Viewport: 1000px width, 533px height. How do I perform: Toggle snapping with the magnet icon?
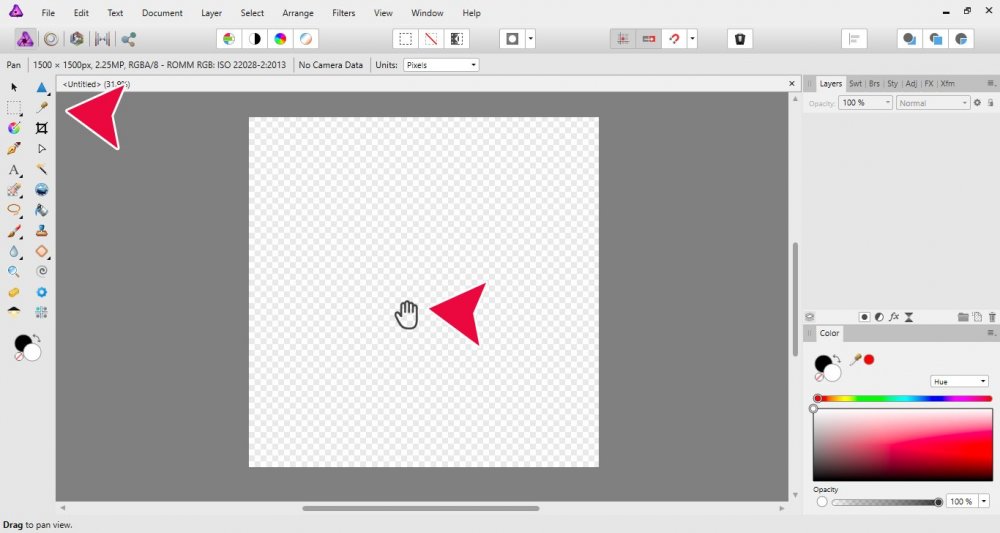click(x=674, y=39)
